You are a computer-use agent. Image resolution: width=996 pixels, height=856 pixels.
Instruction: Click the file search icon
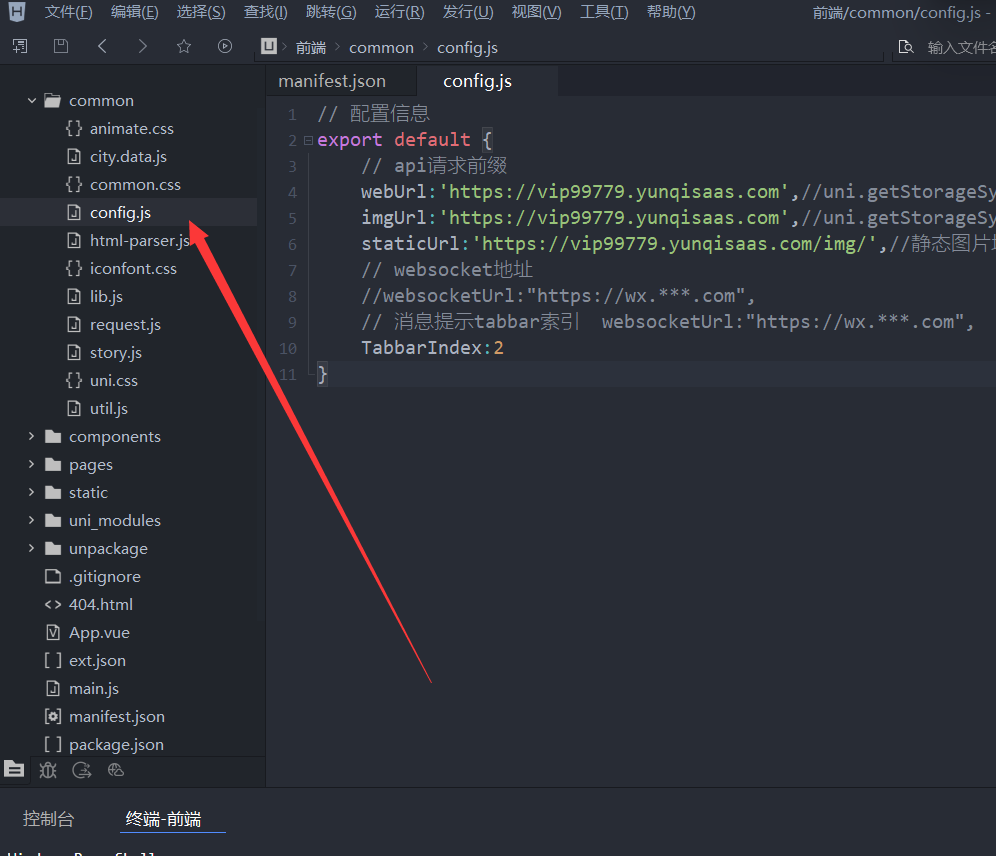(x=906, y=47)
